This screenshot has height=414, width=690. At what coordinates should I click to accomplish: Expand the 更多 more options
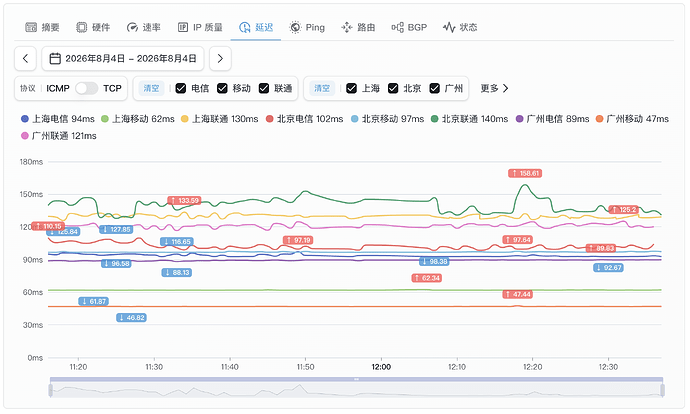pyautogui.click(x=494, y=88)
